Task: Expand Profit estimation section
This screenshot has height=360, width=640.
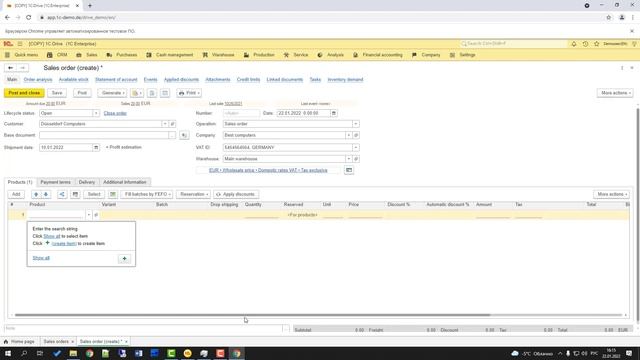Action: coord(124,147)
